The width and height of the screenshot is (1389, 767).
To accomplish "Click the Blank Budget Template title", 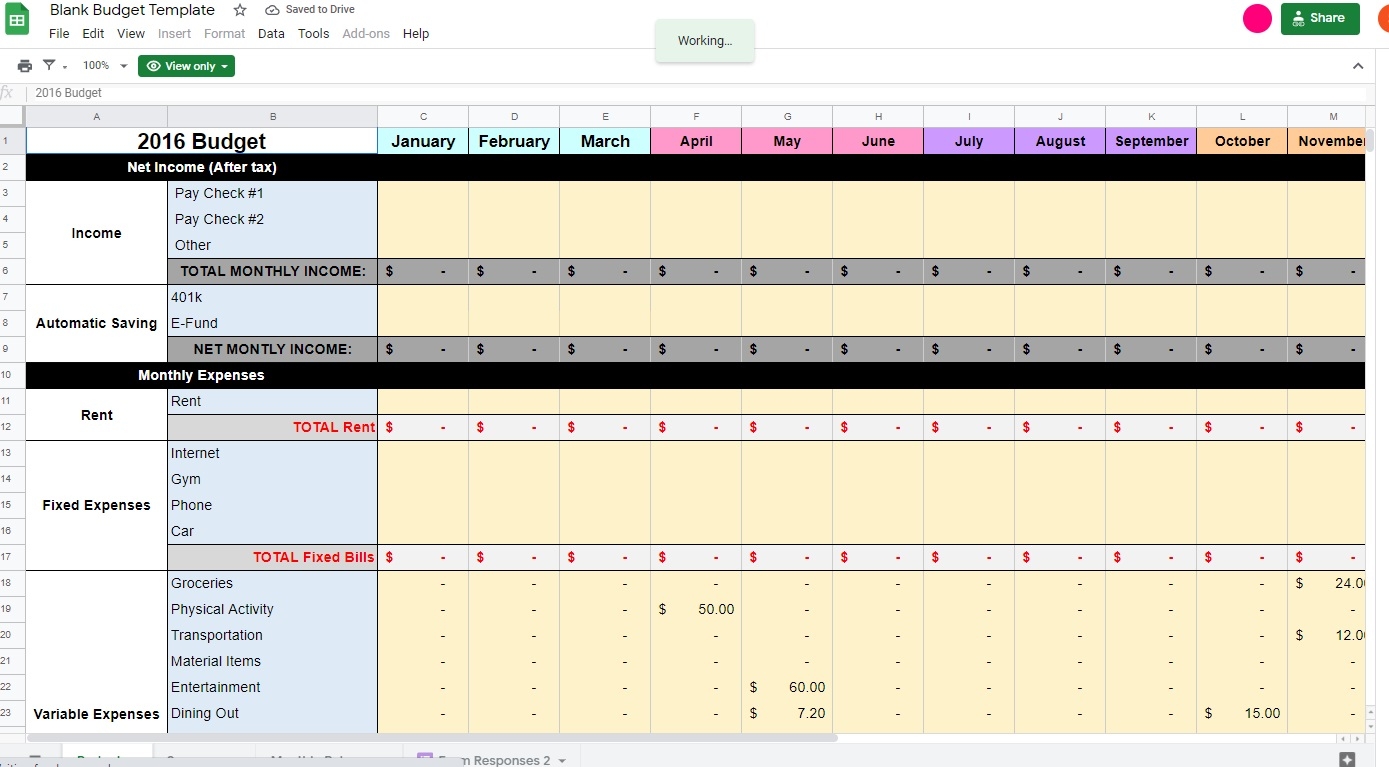I will 132,10.
